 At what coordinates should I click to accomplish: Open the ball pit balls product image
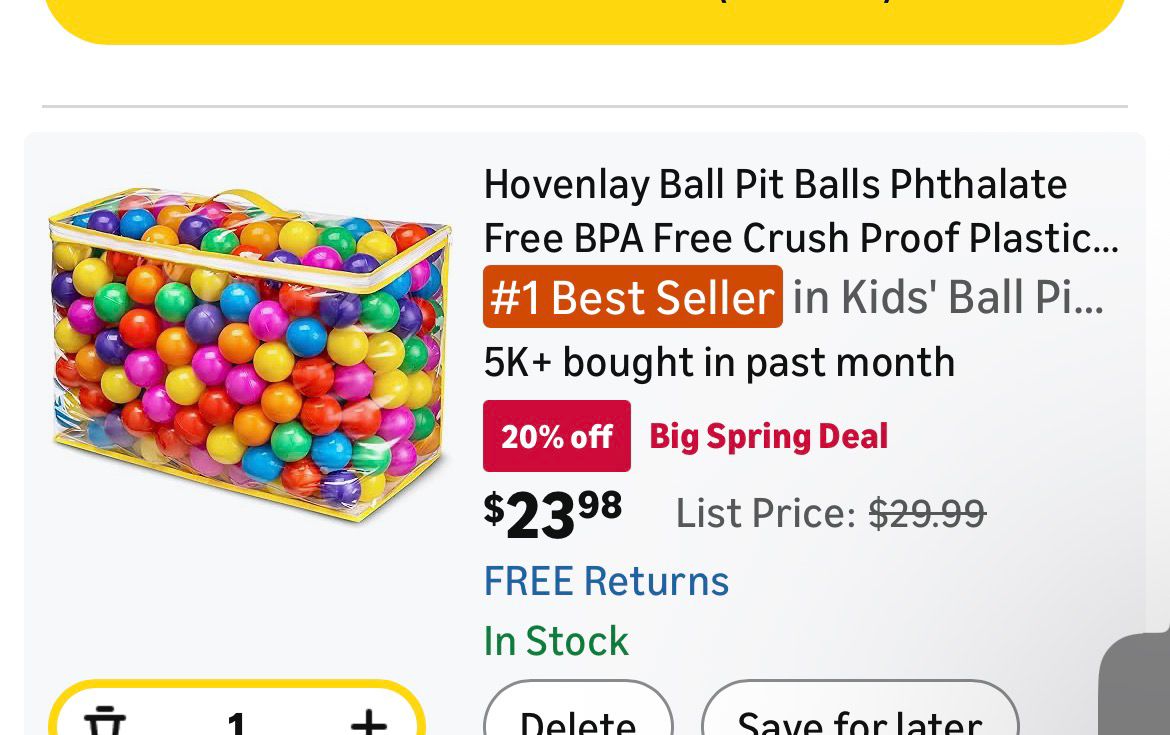(249, 355)
